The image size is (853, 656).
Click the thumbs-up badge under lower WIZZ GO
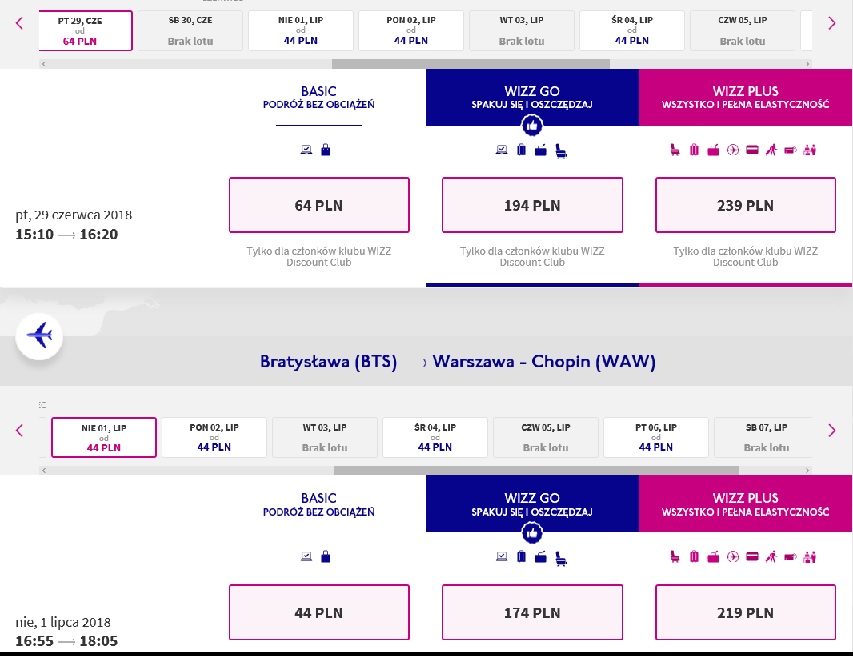point(532,533)
